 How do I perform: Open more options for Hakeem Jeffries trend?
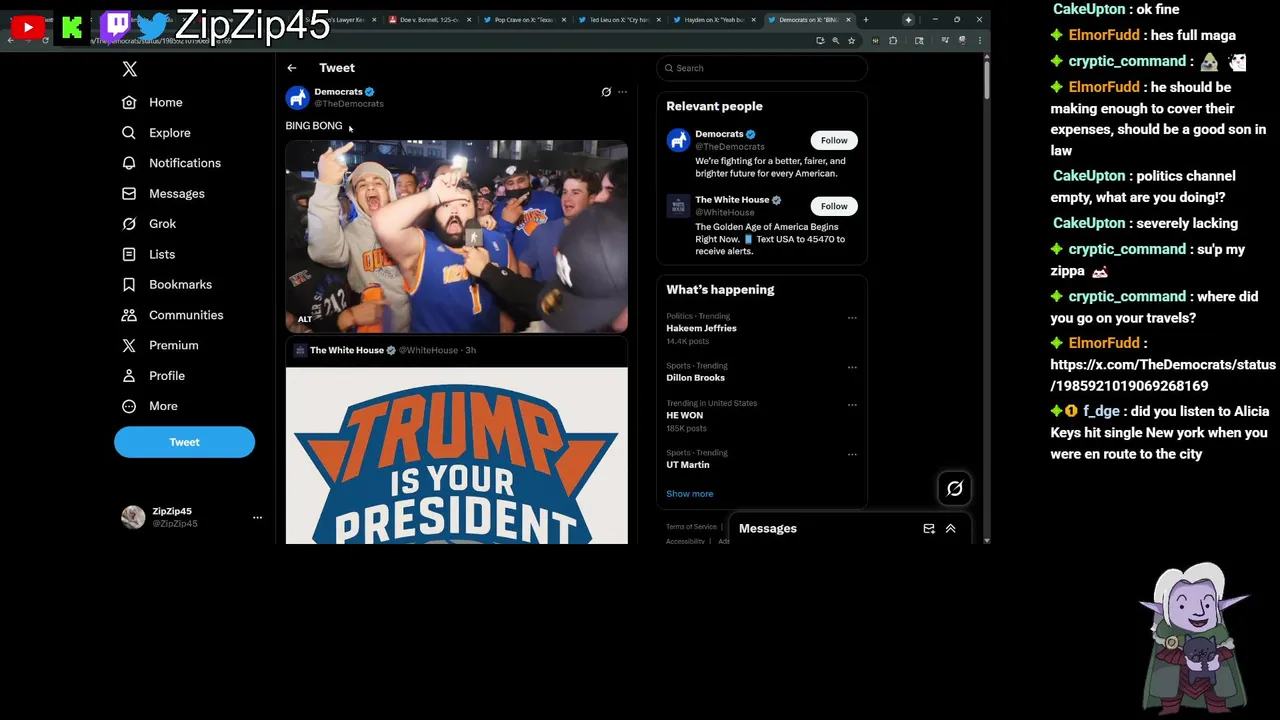[x=852, y=318]
